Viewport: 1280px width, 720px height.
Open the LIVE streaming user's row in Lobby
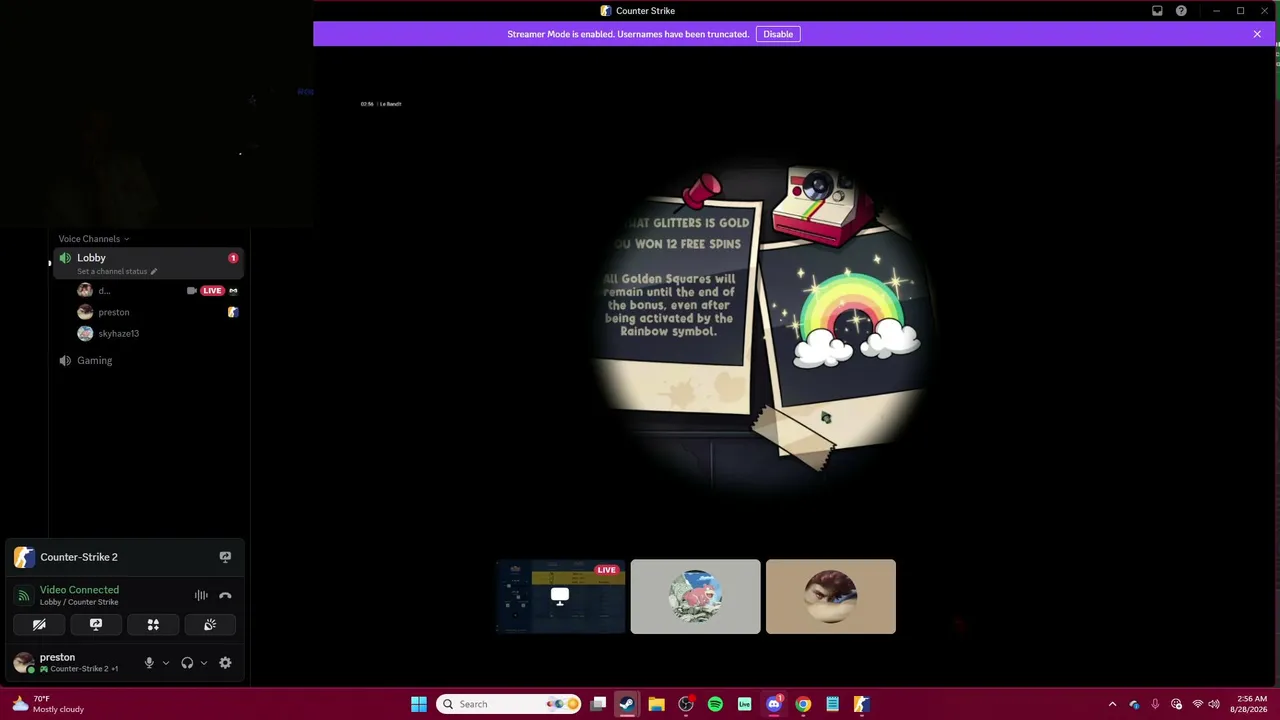(157, 291)
